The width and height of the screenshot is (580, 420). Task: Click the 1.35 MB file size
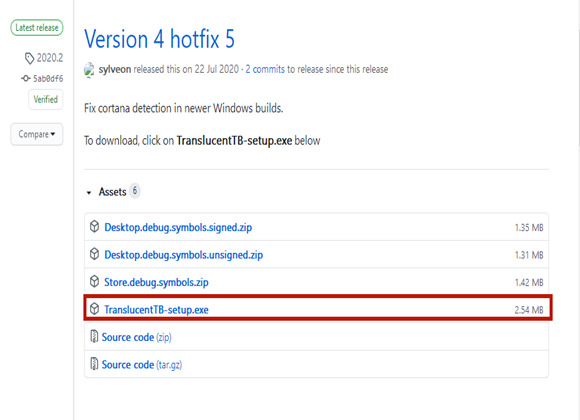coord(529,228)
